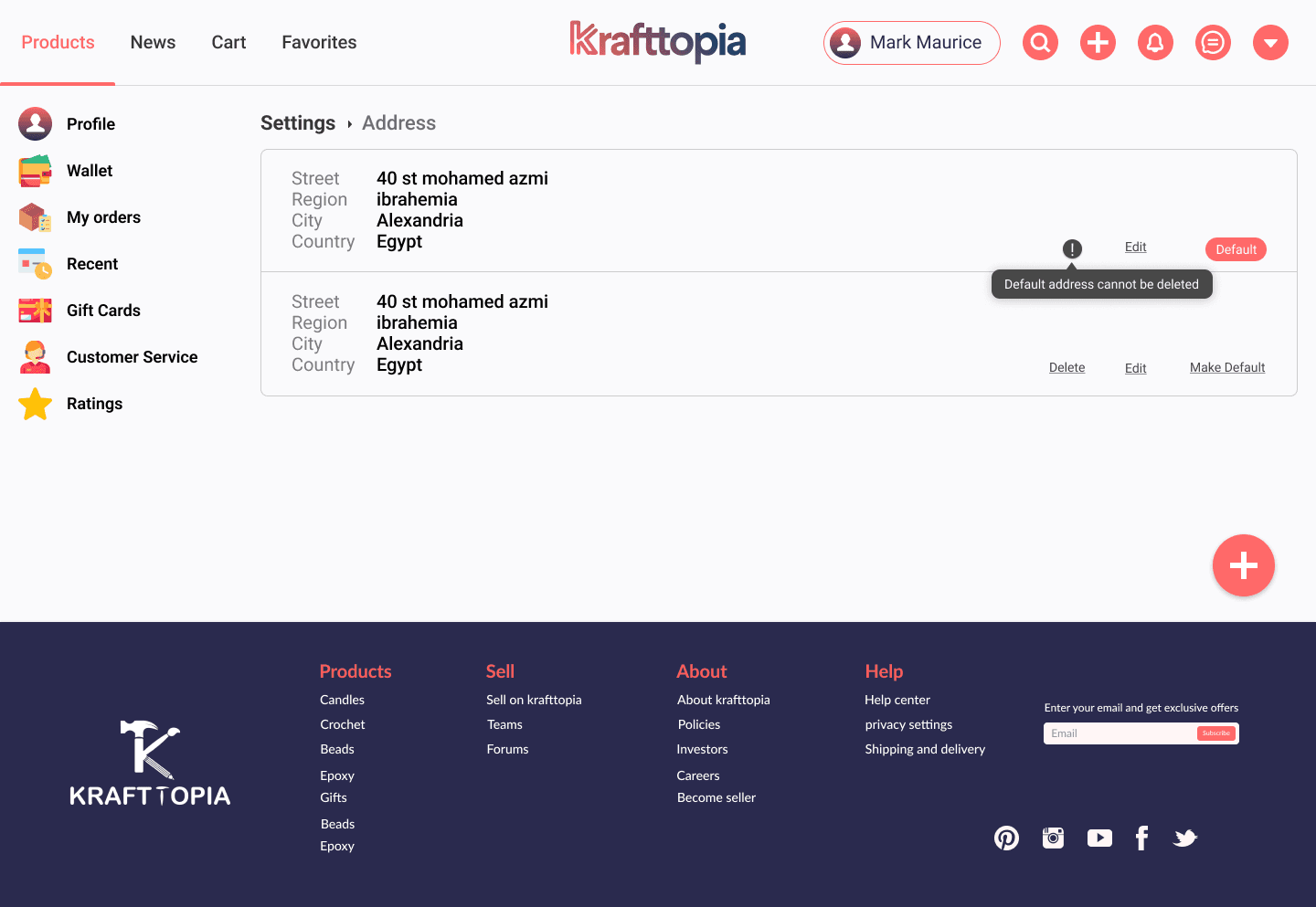Screen dimensions: 1316x907
Task: Make the second address default
Action: pos(1226,367)
